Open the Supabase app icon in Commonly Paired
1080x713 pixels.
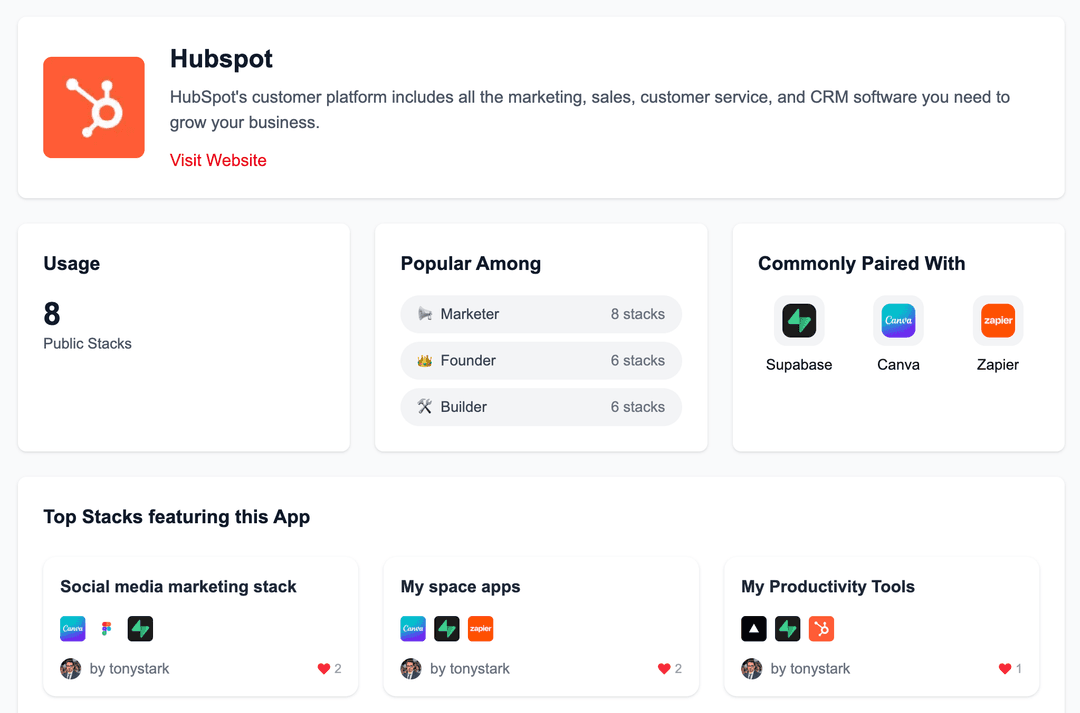click(799, 320)
